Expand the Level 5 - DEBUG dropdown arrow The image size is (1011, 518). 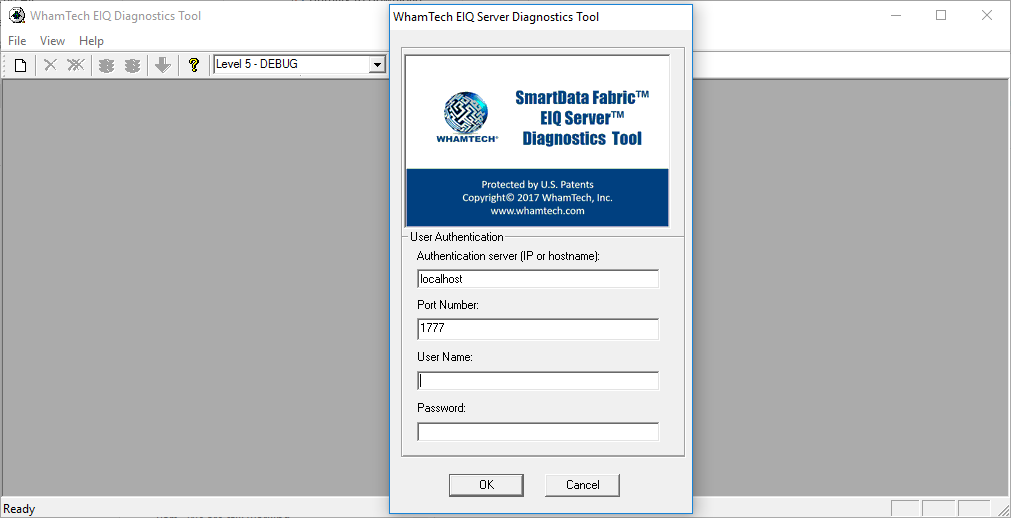click(x=377, y=65)
